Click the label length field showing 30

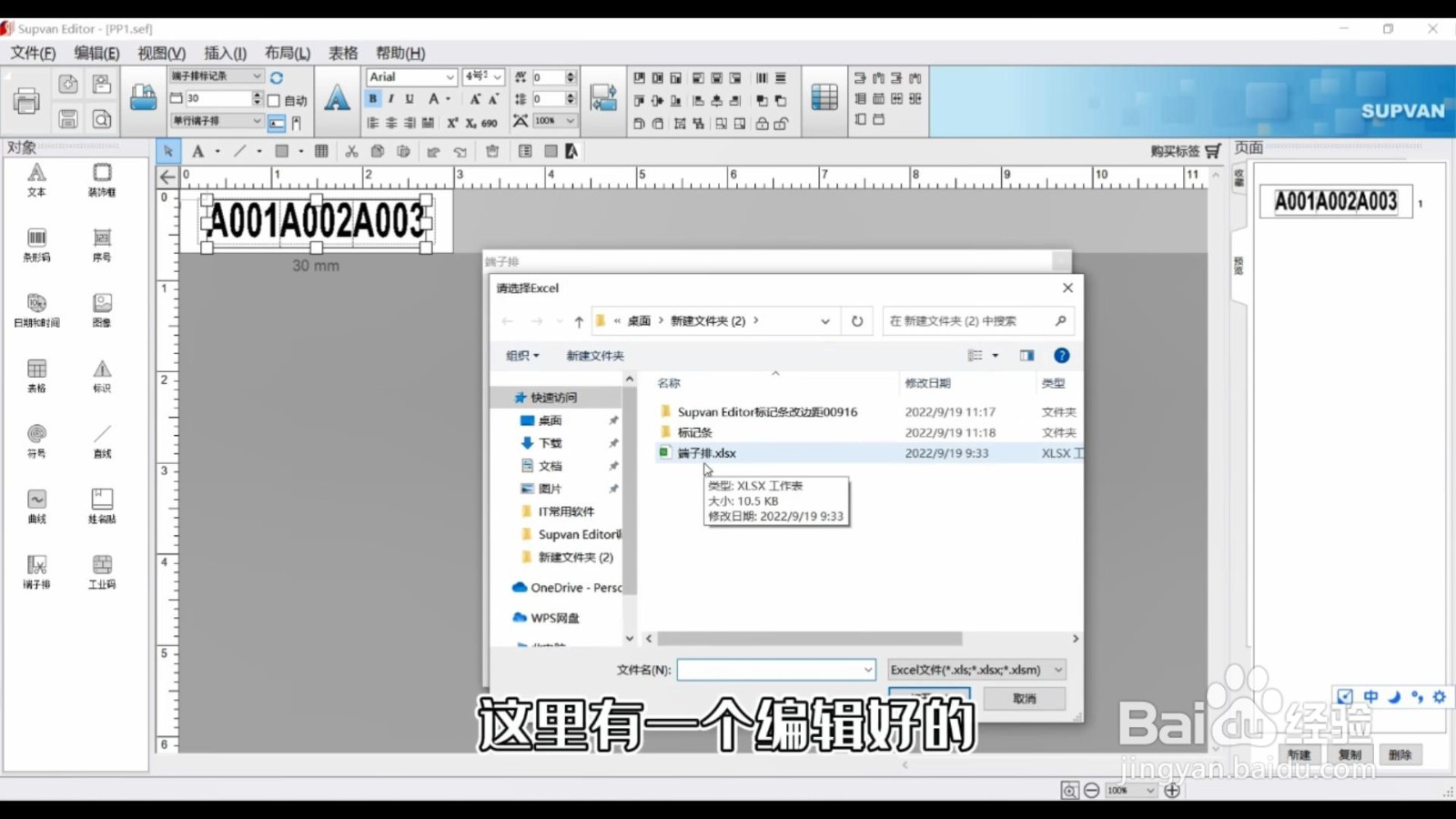click(x=217, y=98)
